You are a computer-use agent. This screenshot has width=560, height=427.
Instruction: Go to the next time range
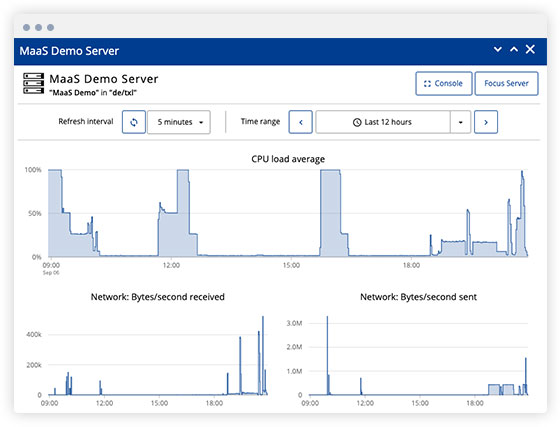click(486, 122)
